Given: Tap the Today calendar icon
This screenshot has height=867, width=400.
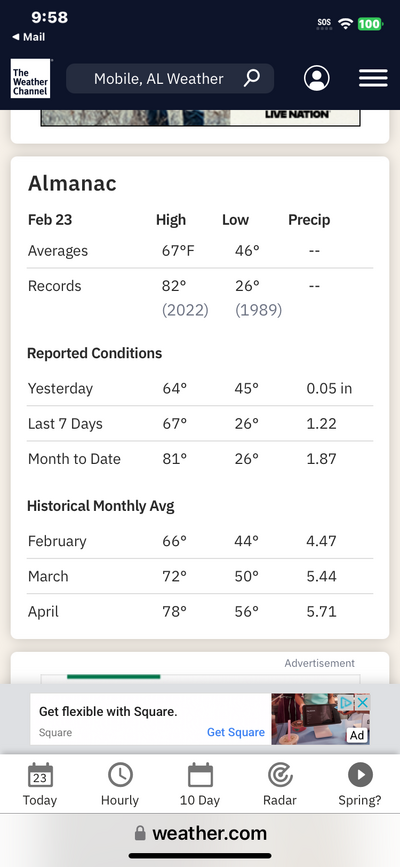Looking at the screenshot, I should tap(40, 775).
